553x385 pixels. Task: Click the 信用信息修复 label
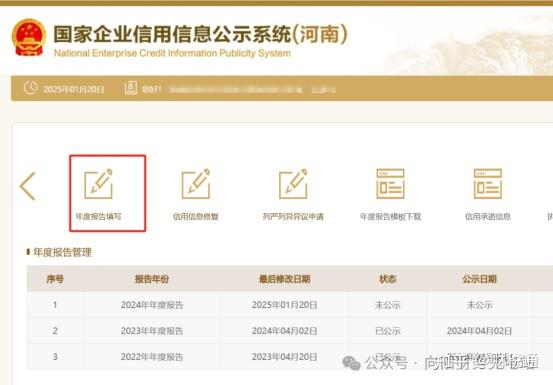(196, 216)
